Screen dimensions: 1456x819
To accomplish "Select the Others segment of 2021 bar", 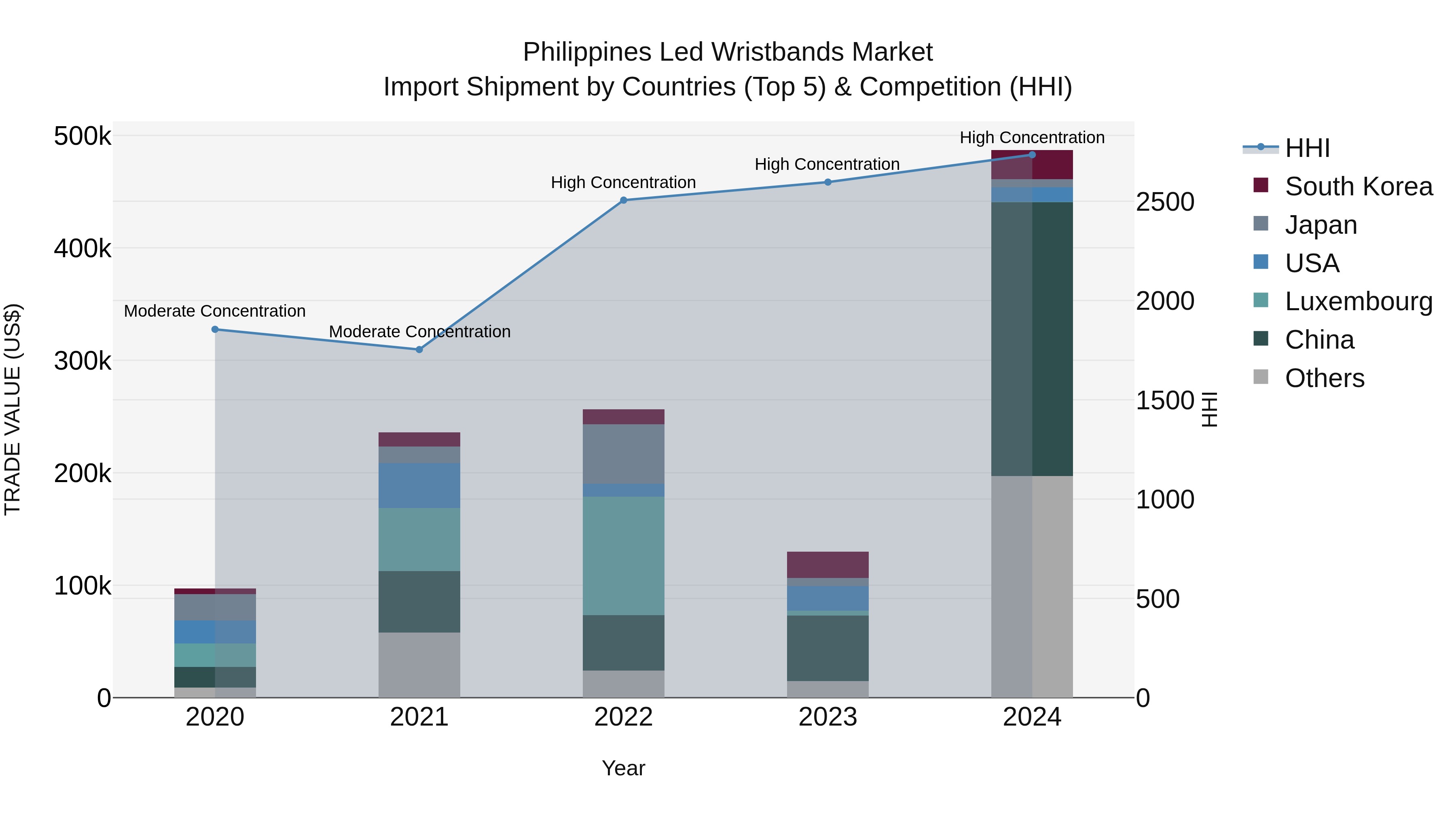I will pyautogui.click(x=419, y=665).
